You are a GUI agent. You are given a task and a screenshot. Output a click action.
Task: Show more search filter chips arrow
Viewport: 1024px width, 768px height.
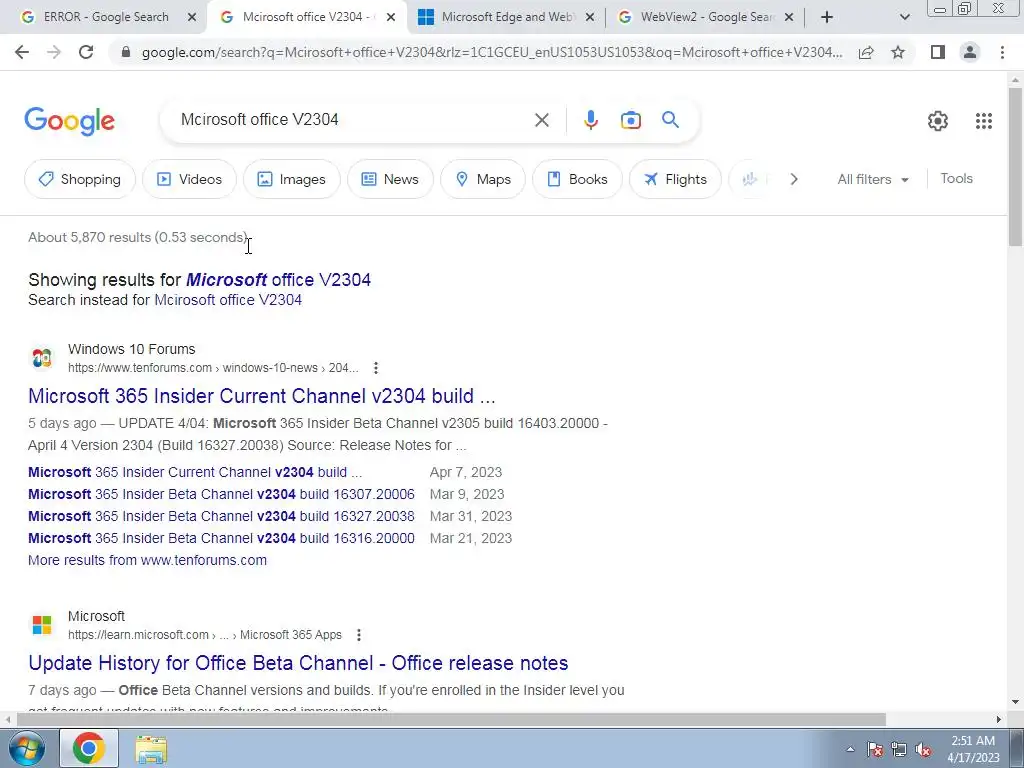point(793,179)
